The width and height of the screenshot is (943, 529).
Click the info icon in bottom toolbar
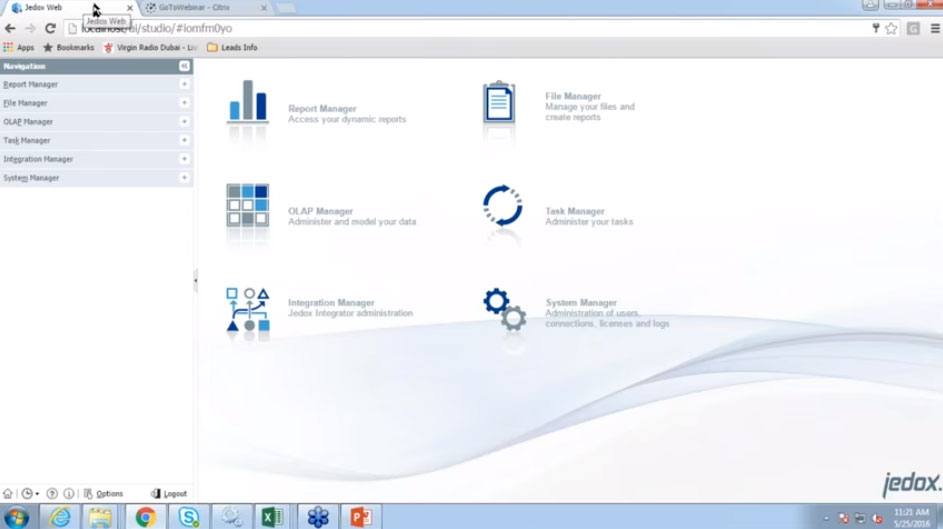tap(69, 494)
